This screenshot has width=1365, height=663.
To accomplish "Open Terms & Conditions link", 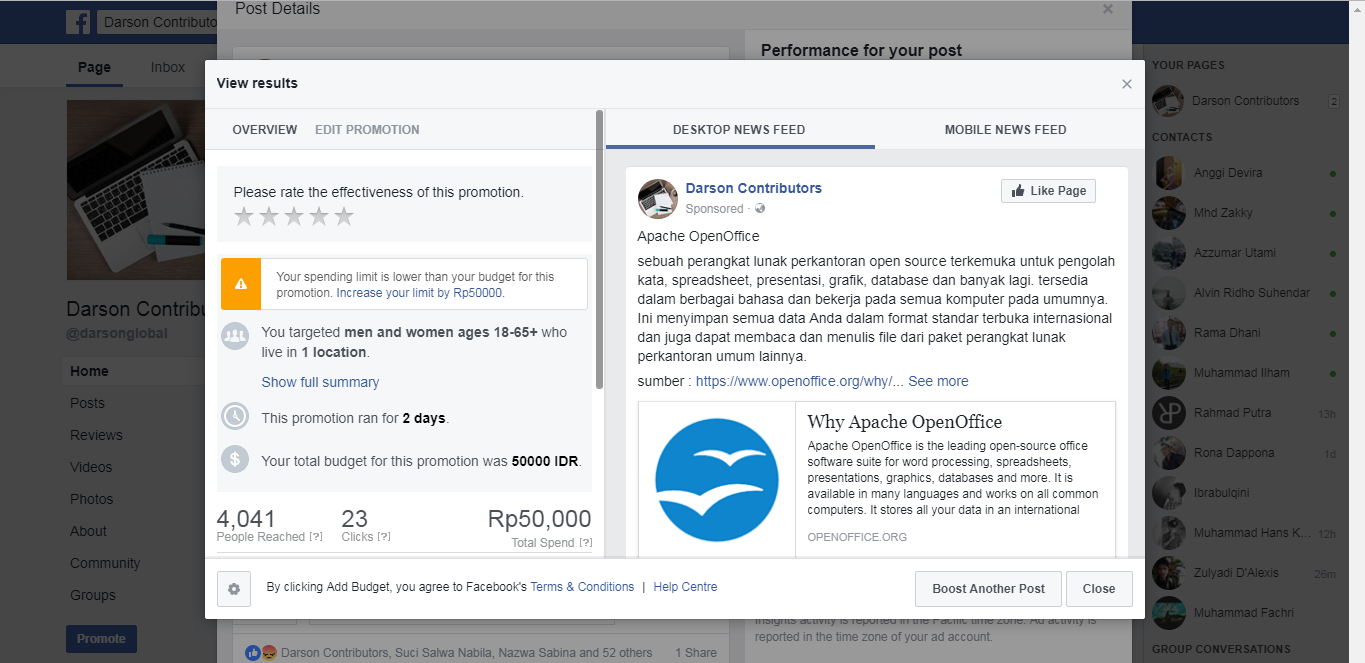I will (x=582, y=587).
